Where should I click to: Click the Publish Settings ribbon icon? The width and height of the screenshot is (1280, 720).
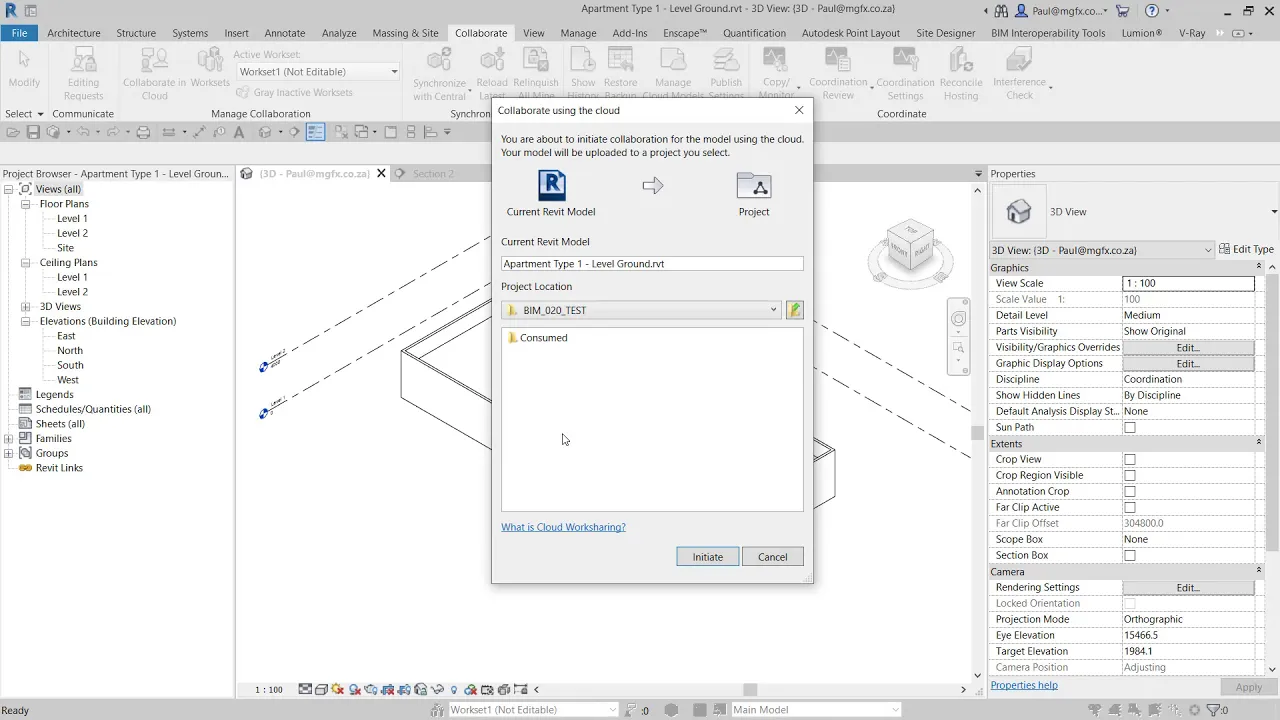click(726, 74)
